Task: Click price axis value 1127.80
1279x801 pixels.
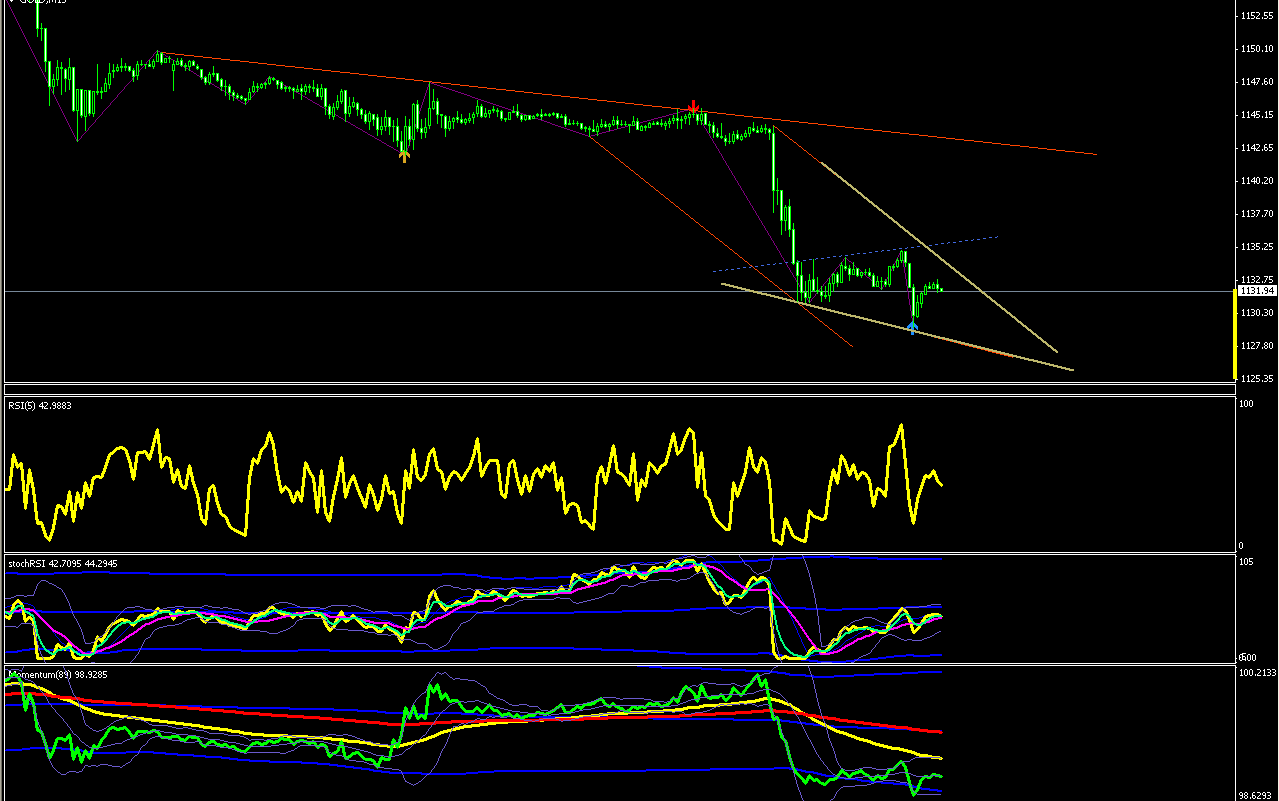Action: (x=1256, y=346)
